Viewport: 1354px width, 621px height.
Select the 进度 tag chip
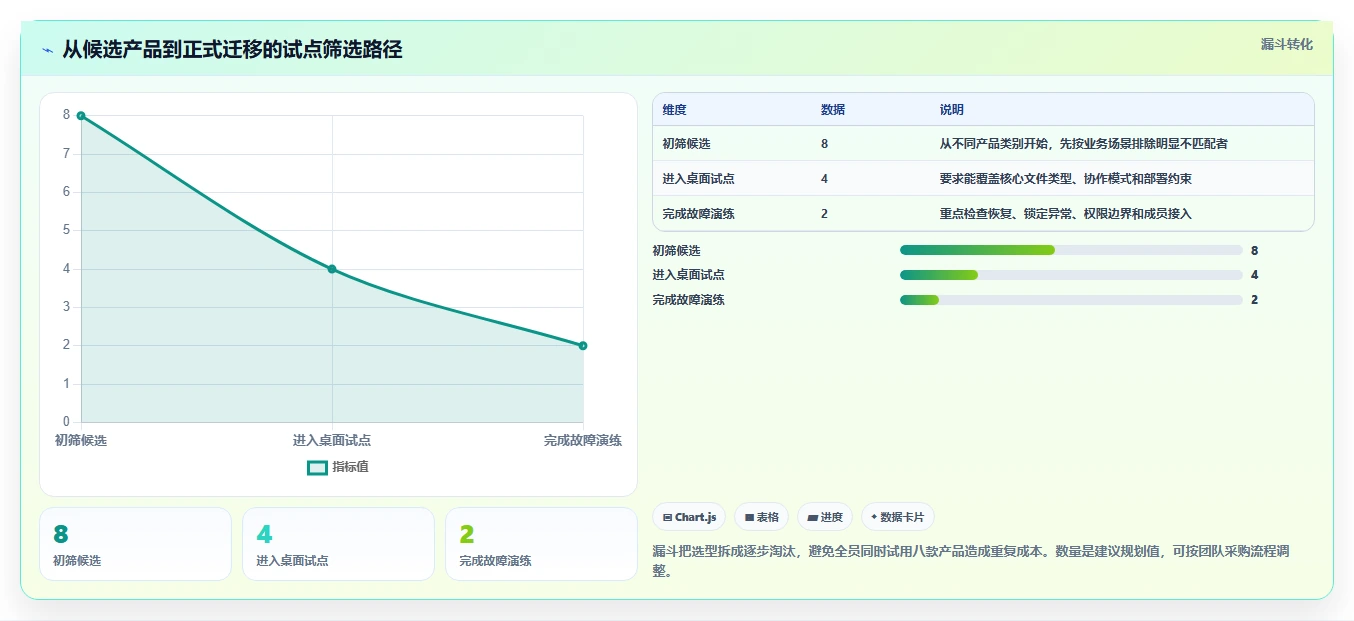[825, 517]
